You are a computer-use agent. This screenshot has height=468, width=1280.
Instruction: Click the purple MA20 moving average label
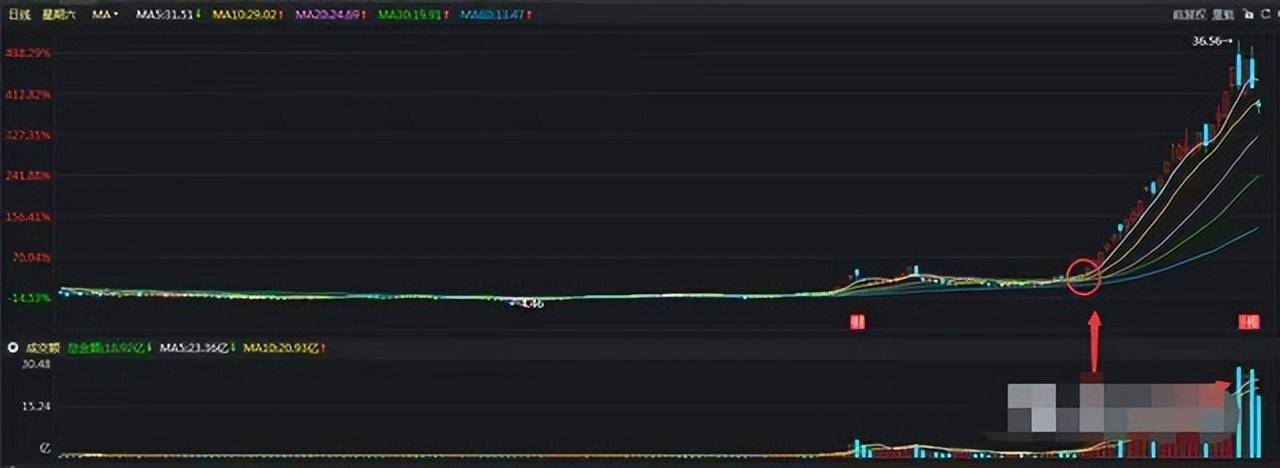(329, 15)
